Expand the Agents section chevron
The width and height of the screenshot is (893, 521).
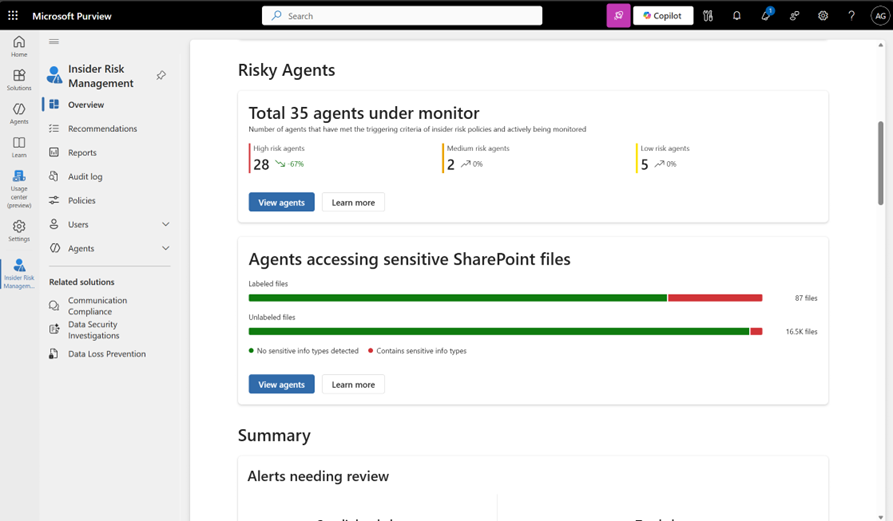[166, 248]
